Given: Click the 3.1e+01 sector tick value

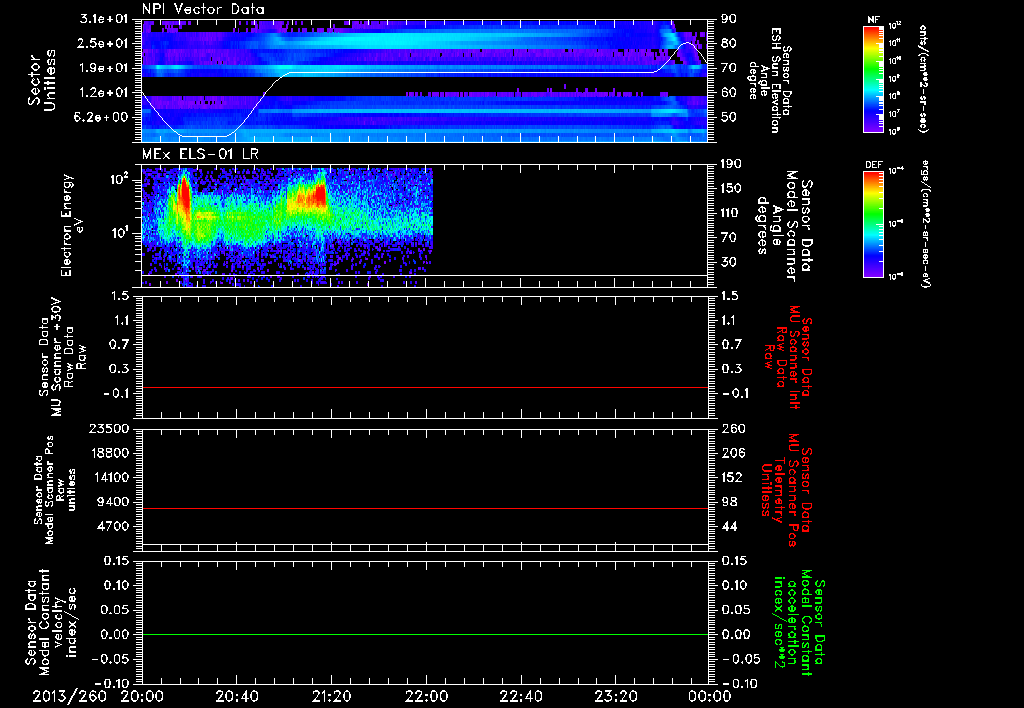Looking at the screenshot, I should tap(104, 19).
